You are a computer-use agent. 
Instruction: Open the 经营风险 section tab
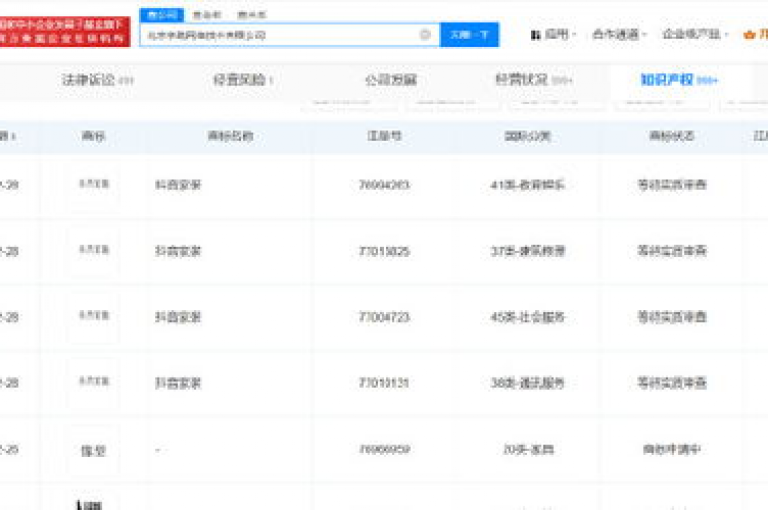coord(243,80)
